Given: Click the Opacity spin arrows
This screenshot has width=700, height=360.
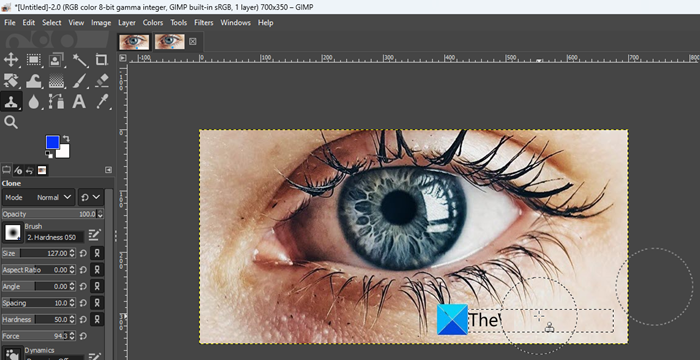Looking at the screenshot, I should tap(100, 214).
